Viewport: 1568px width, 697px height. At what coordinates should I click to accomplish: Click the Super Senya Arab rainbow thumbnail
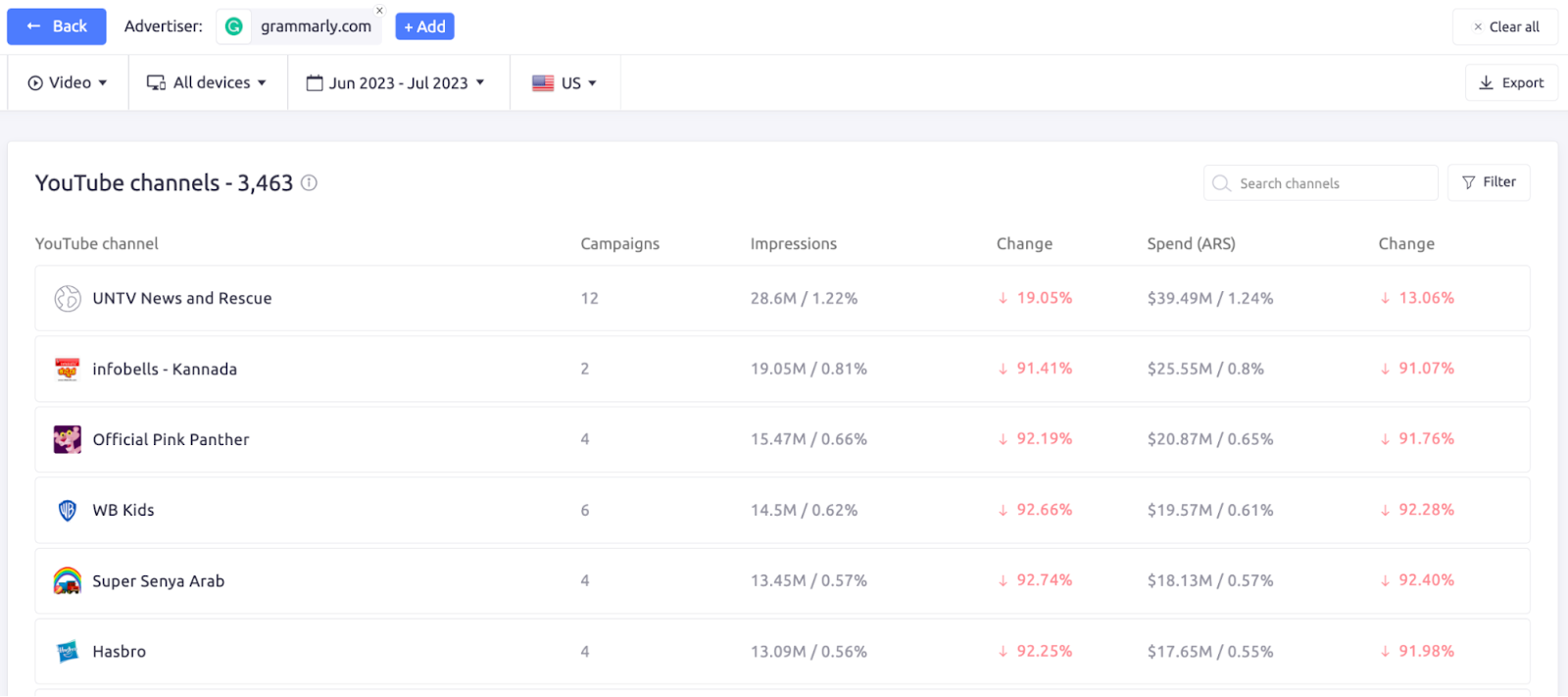coord(68,580)
